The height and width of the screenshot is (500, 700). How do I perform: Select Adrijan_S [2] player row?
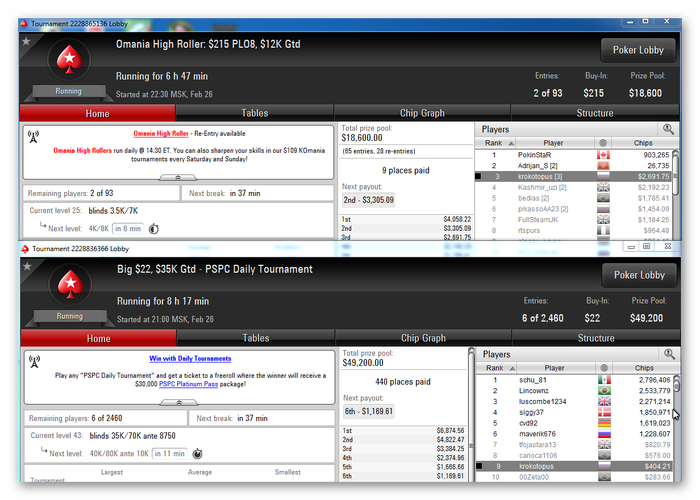[x=573, y=166]
